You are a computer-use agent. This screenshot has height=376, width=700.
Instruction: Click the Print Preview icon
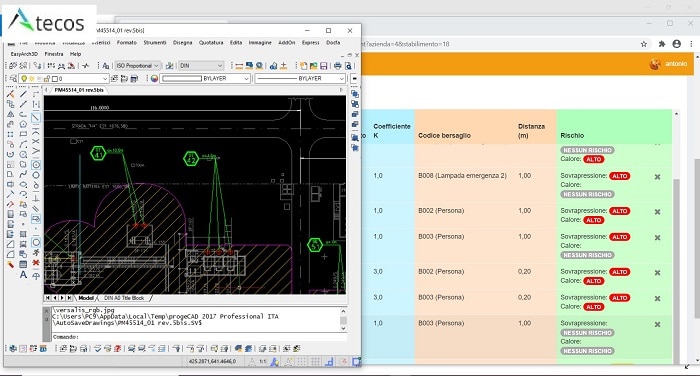[x=348, y=66]
